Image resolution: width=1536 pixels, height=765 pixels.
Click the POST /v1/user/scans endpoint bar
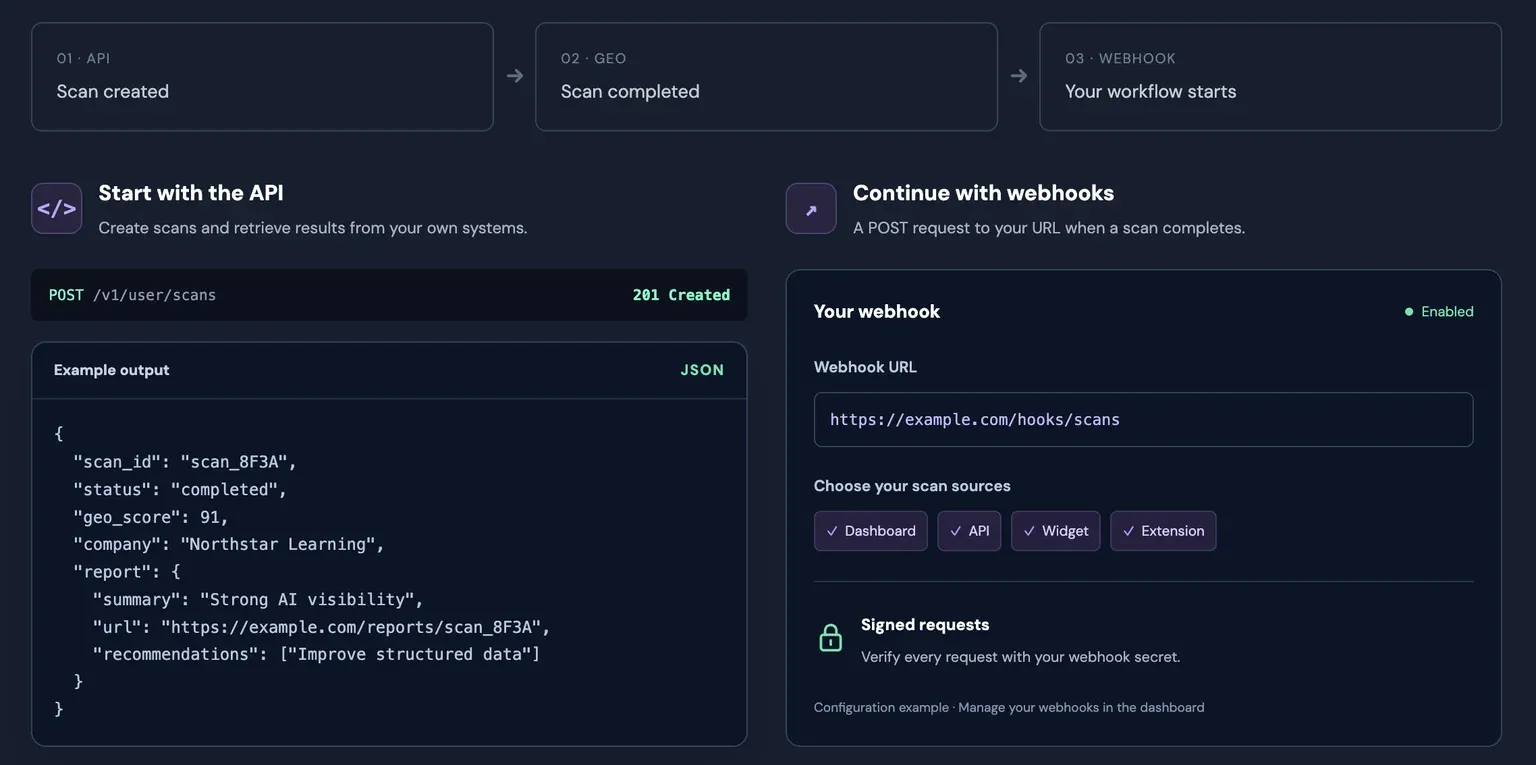[389, 295]
